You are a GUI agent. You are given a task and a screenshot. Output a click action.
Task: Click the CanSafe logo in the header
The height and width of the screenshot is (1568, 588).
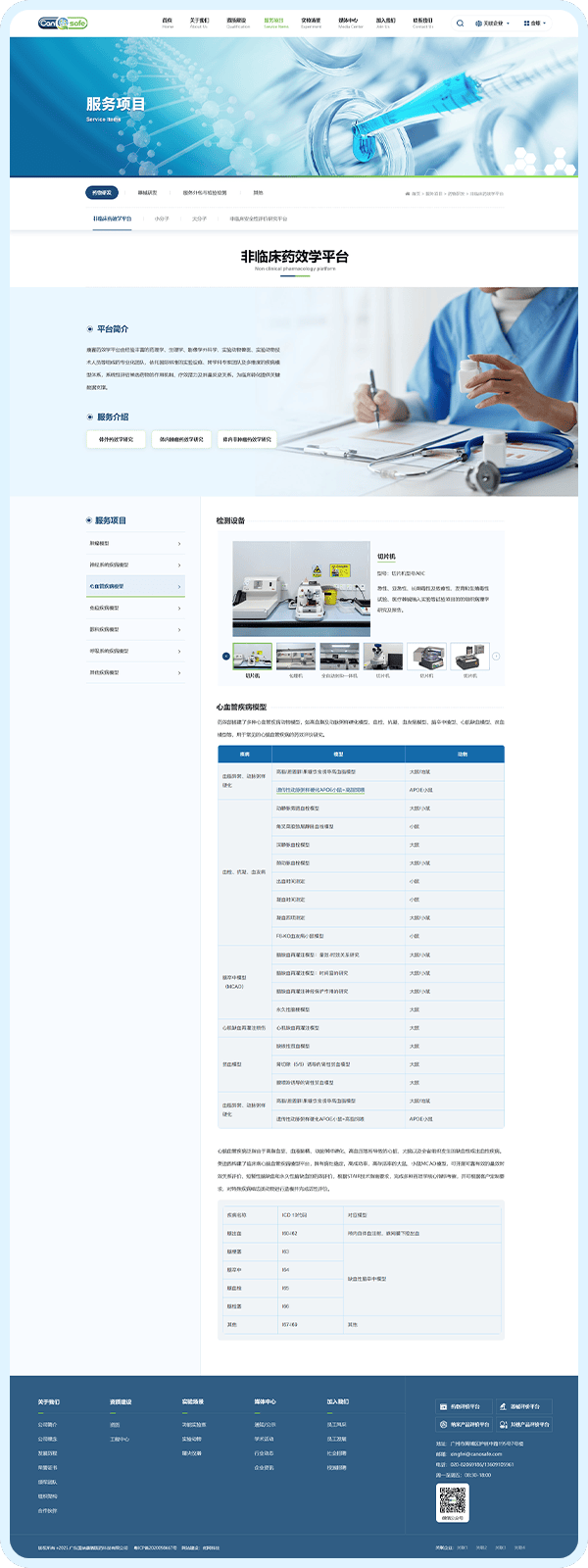(x=63, y=23)
